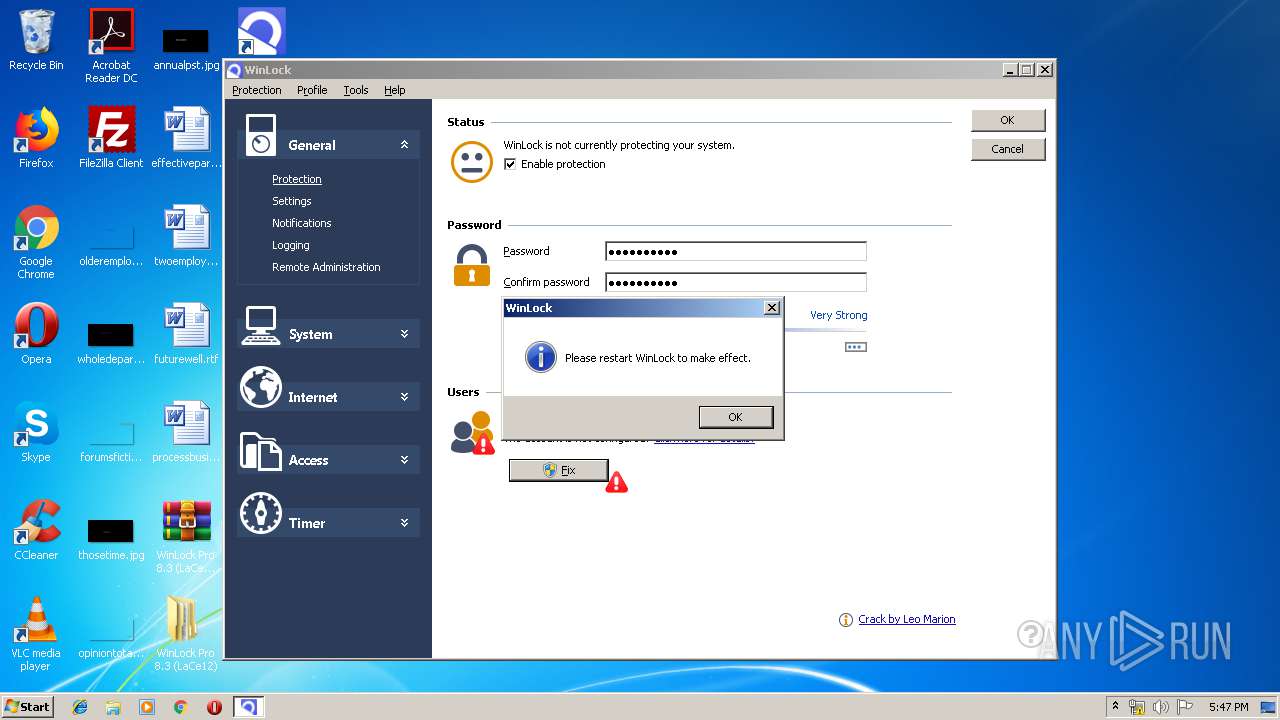
Task: Click the Confirm password field
Action: 736,283
